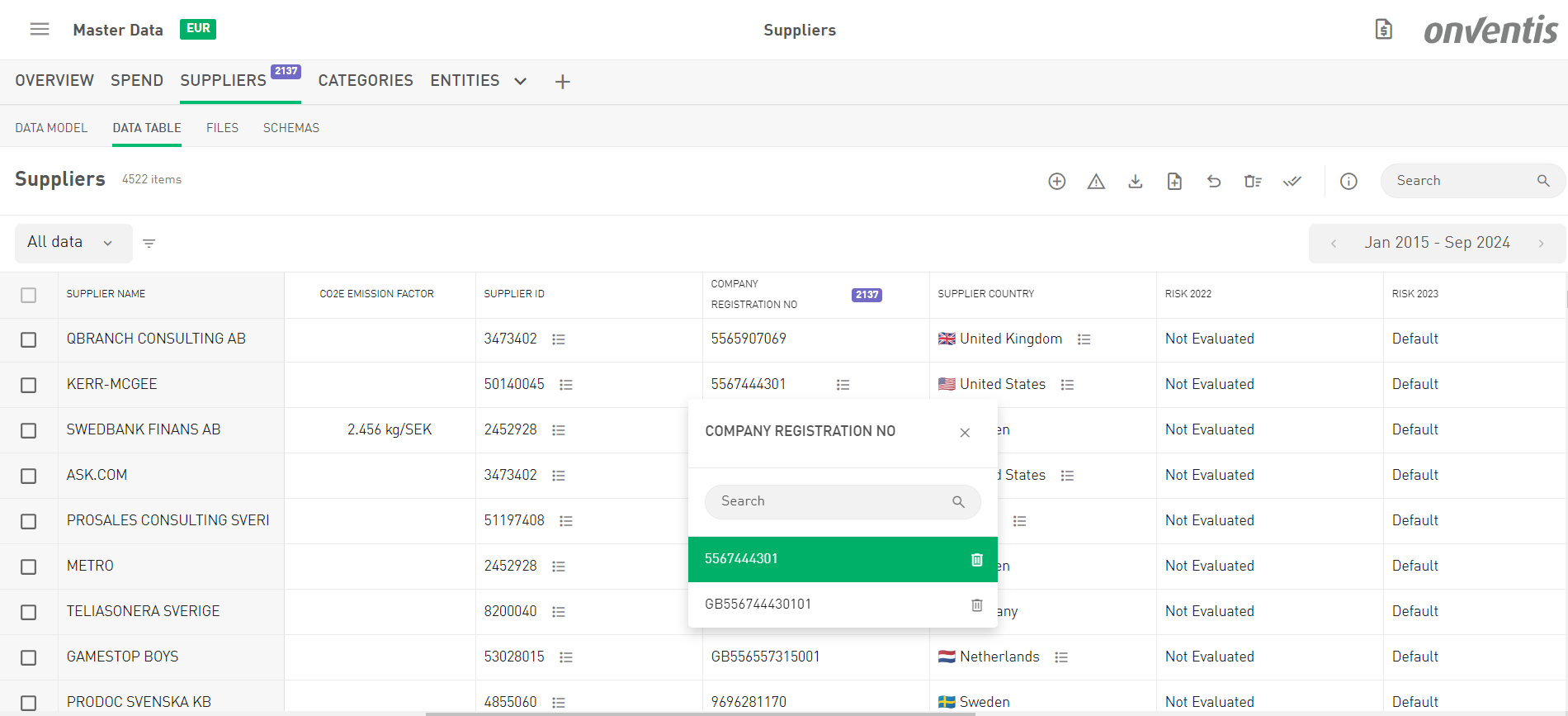
Task: Toggle the select-all checkbox in table header
Action: 29,296
